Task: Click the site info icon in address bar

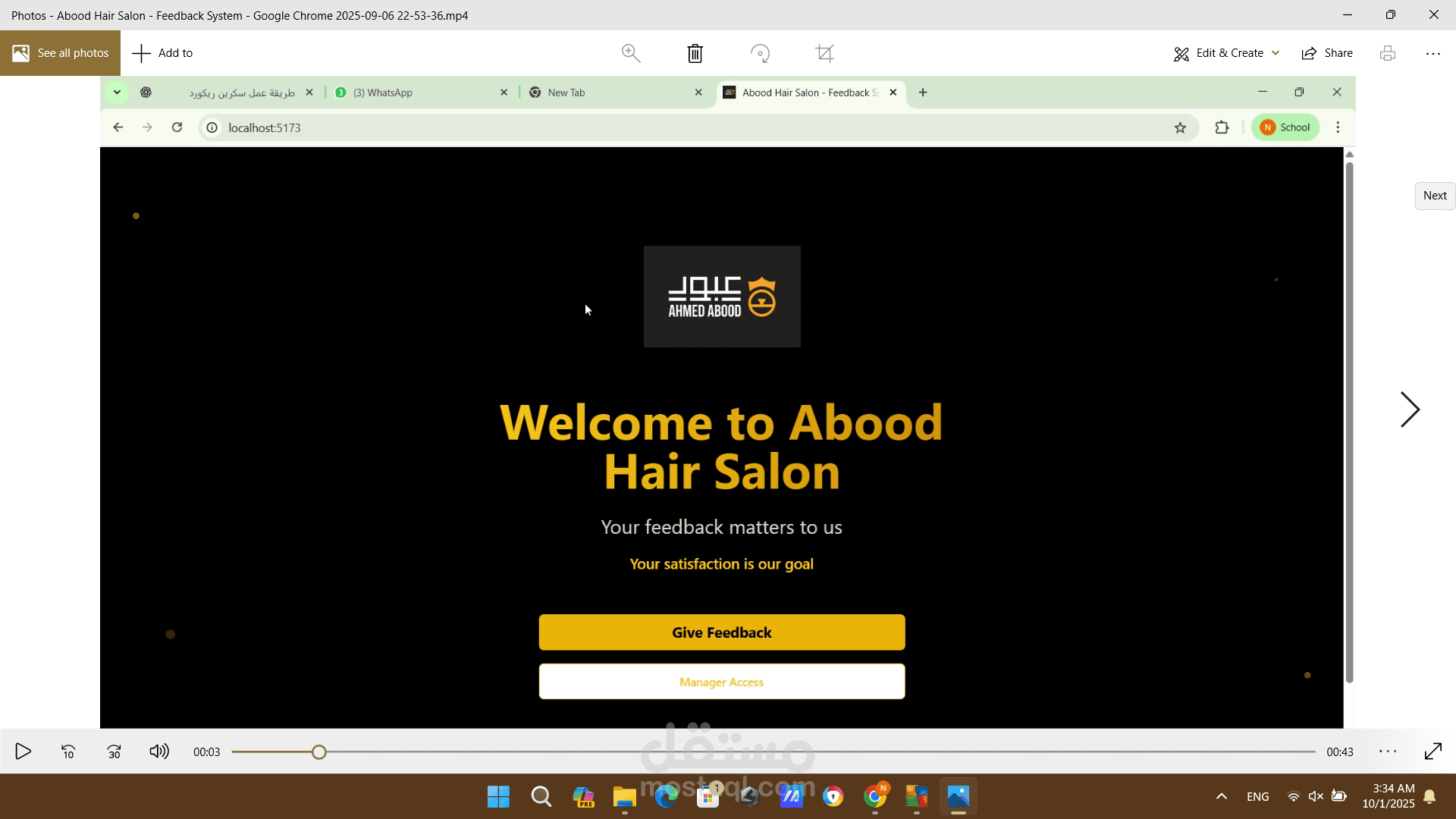Action: (x=212, y=127)
